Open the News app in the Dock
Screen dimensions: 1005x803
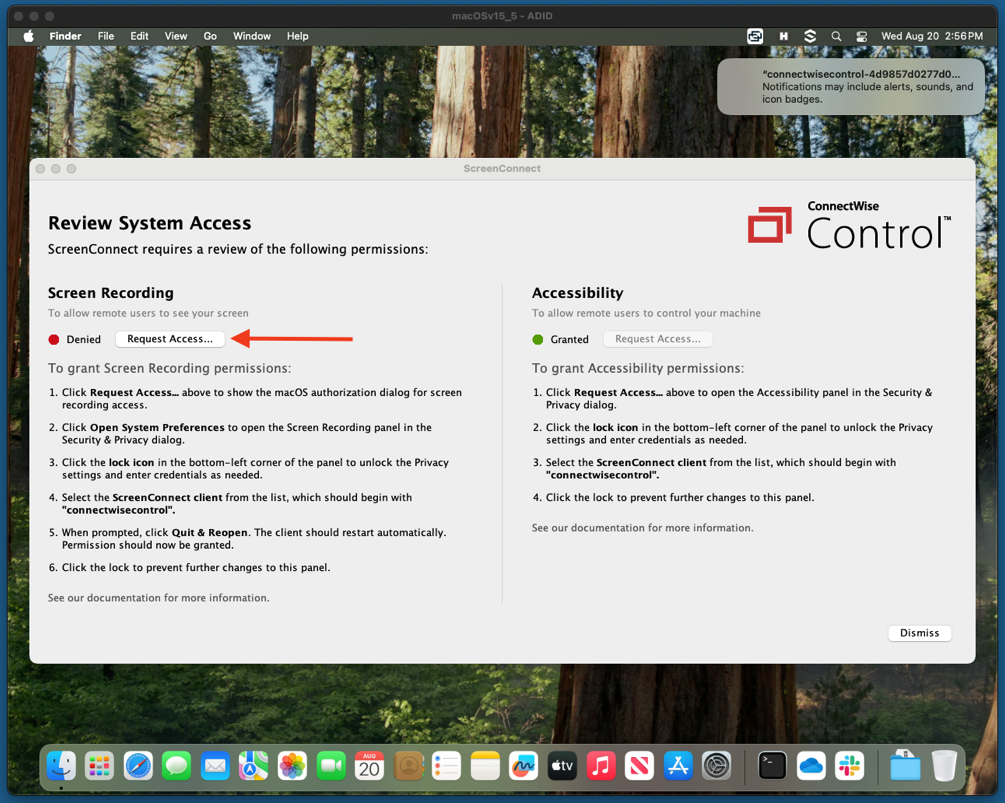coord(640,766)
